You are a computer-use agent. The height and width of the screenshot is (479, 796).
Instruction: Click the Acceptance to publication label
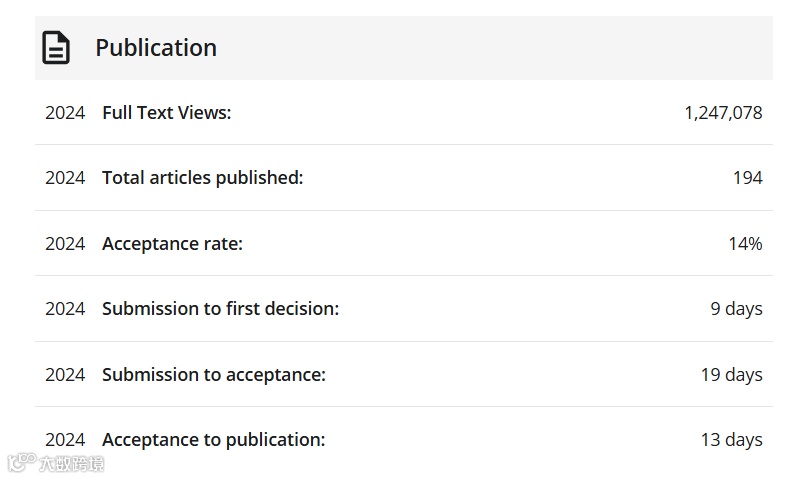click(x=213, y=440)
